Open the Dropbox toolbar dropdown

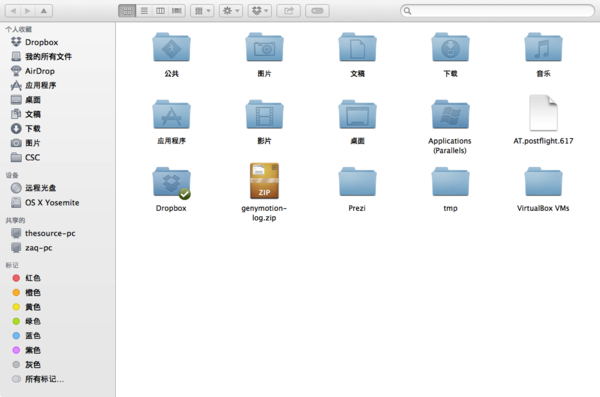pyautogui.click(x=260, y=11)
